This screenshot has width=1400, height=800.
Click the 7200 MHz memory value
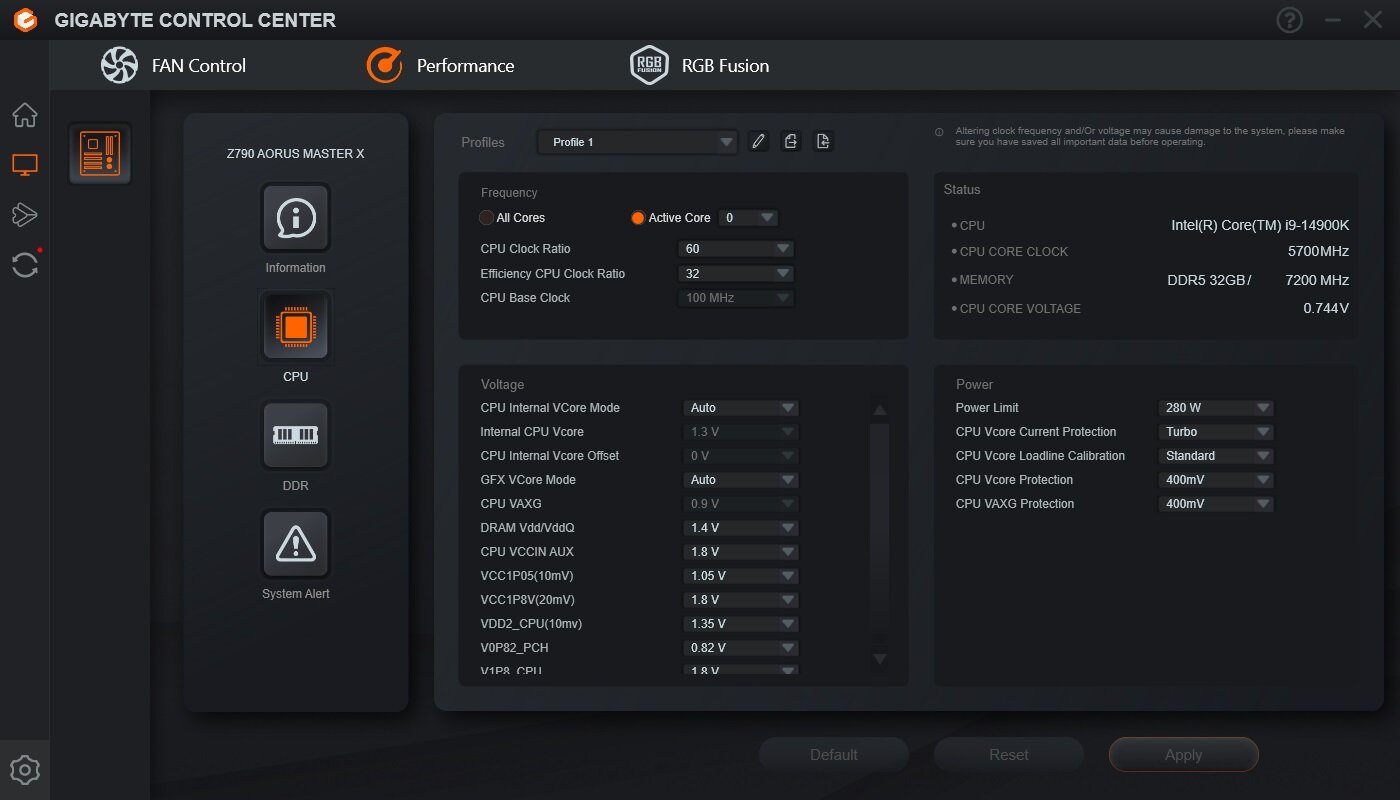pos(1317,280)
